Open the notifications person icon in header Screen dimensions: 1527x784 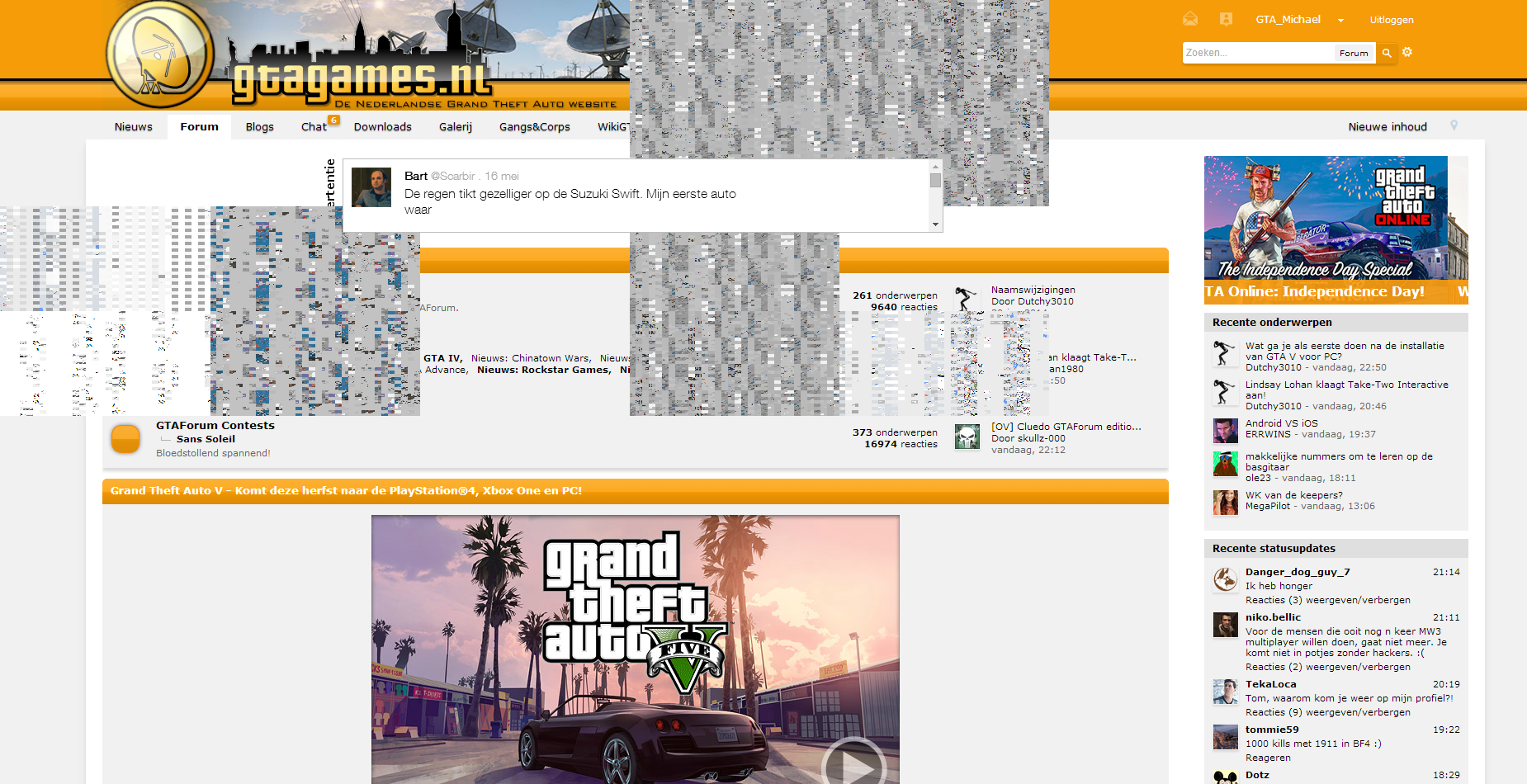tap(1226, 19)
